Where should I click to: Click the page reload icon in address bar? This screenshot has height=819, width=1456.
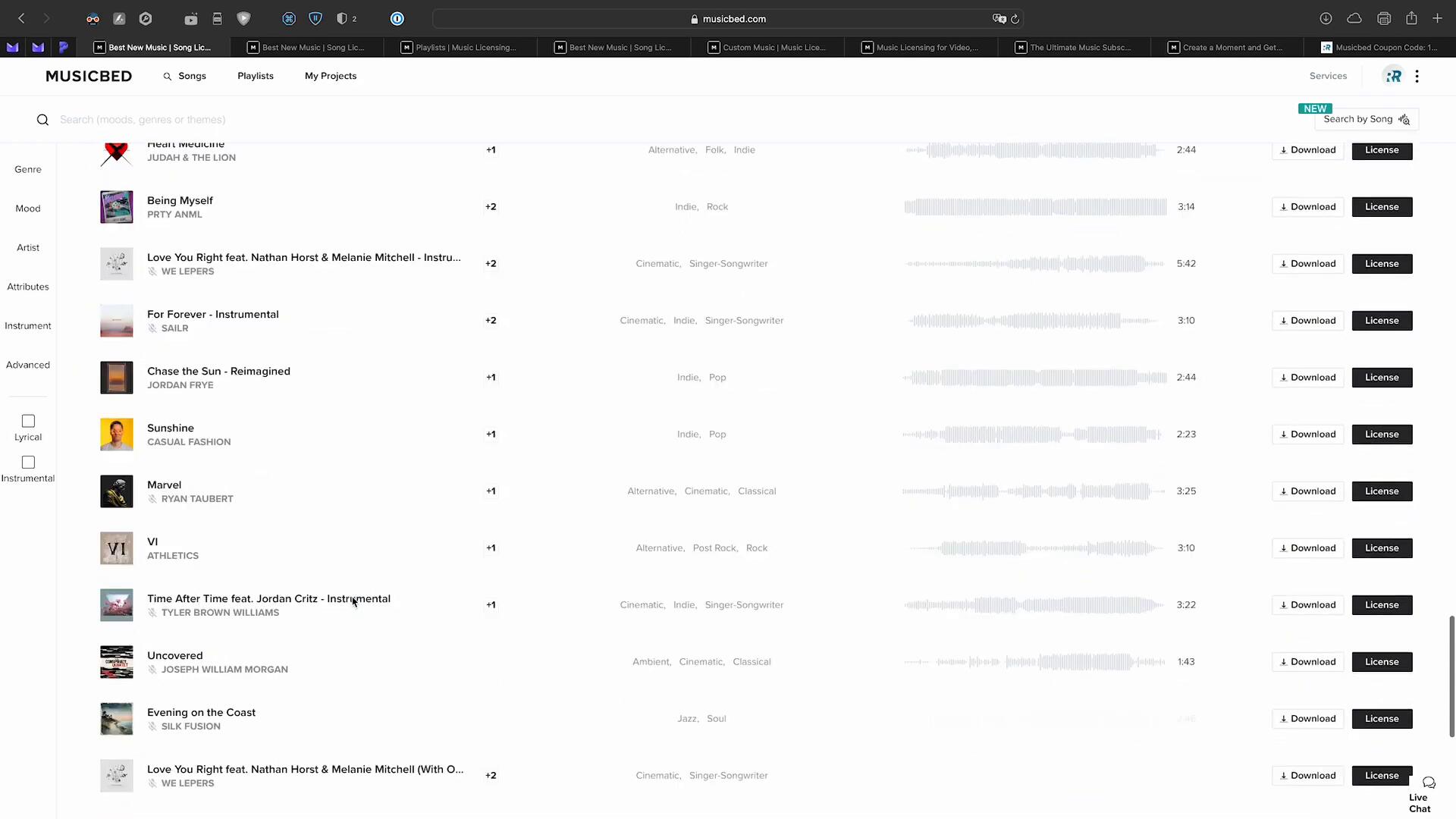click(1015, 19)
